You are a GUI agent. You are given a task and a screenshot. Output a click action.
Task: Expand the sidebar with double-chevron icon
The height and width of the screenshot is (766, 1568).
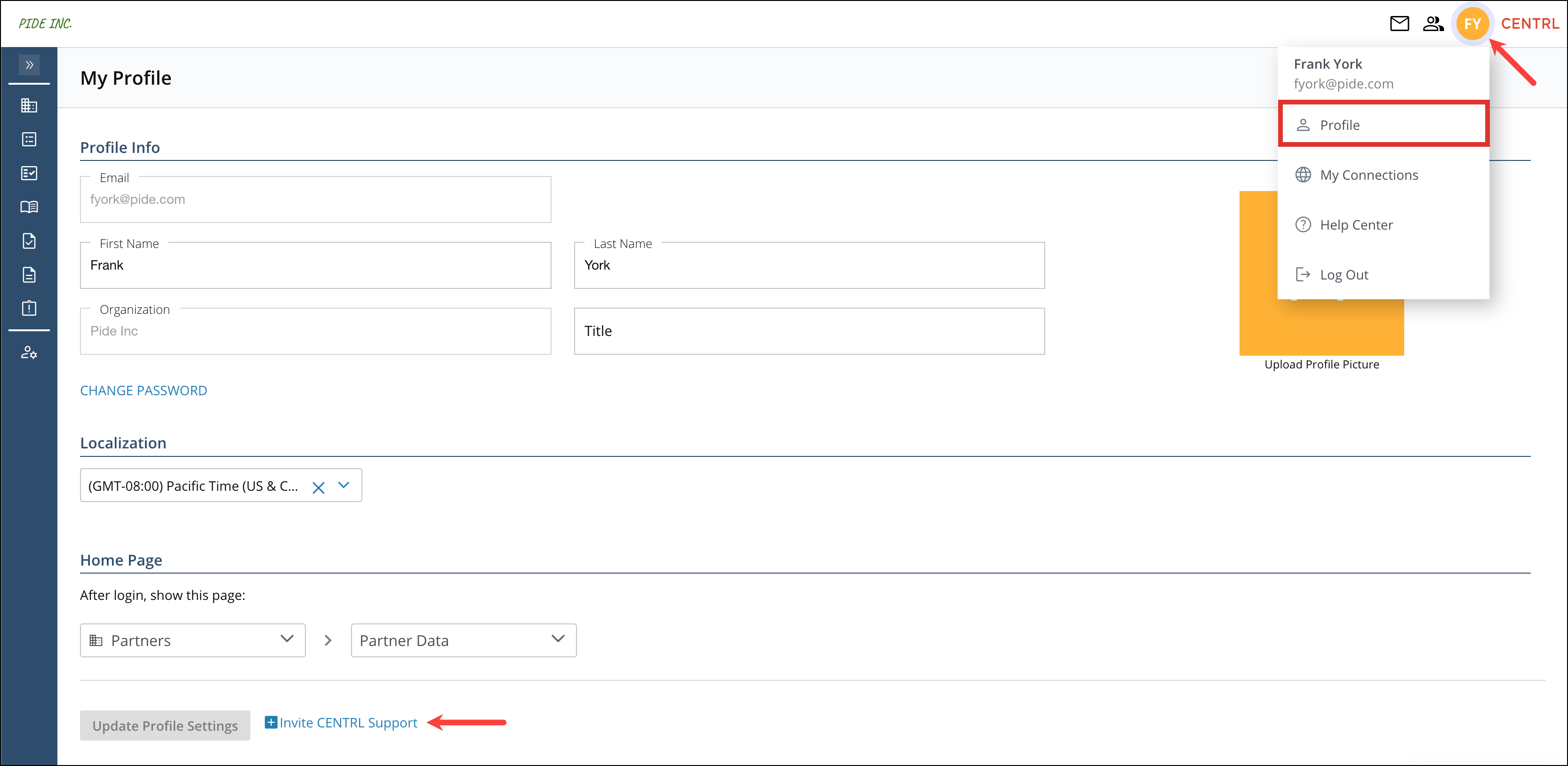(29, 64)
